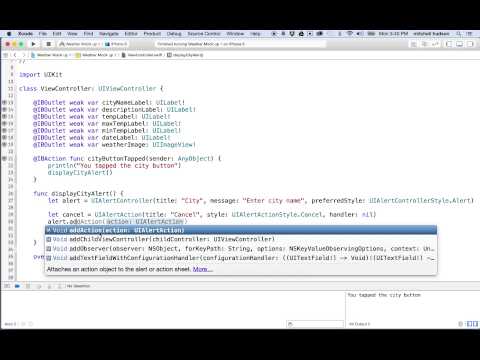Toggle the variables view pane button
Image resolution: width=480 pixels, height=360 pixels.
click(469, 324)
